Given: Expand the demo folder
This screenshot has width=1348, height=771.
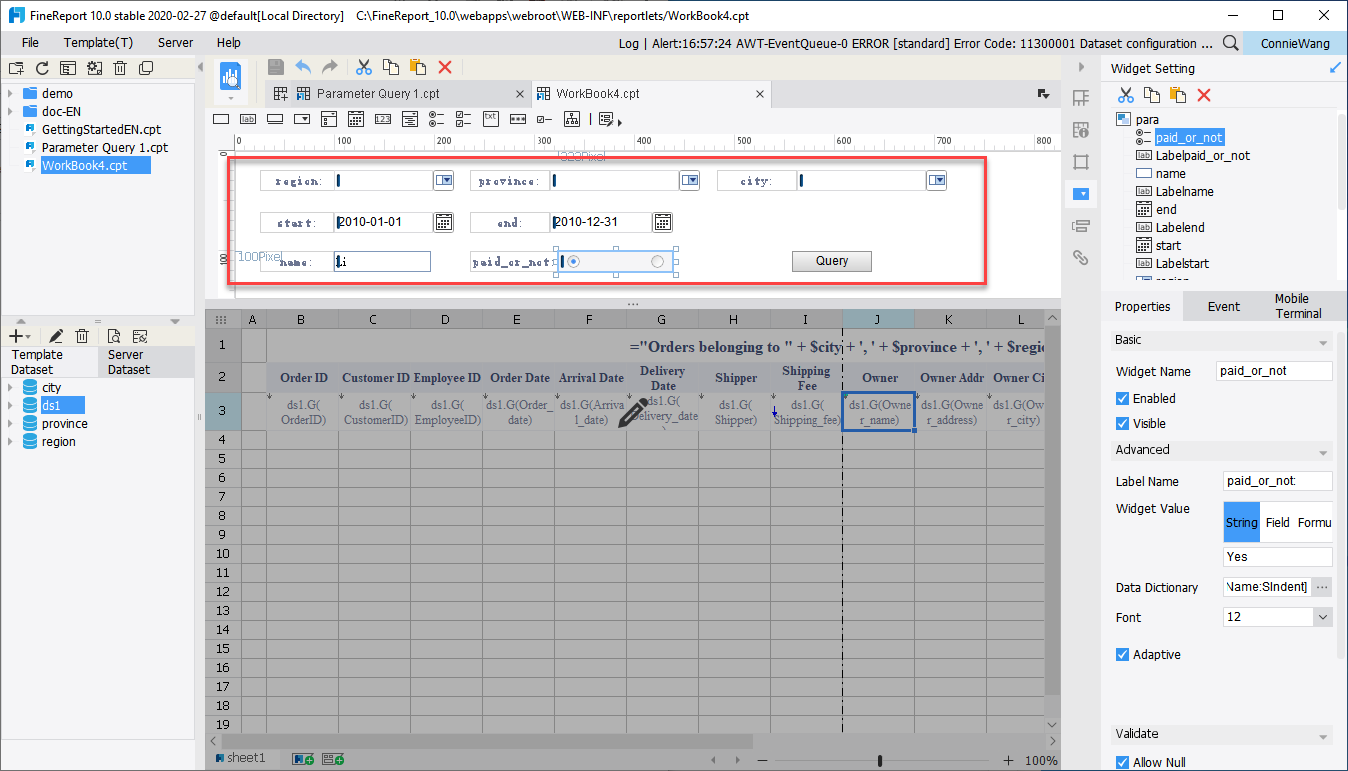Looking at the screenshot, I should (x=10, y=93).
